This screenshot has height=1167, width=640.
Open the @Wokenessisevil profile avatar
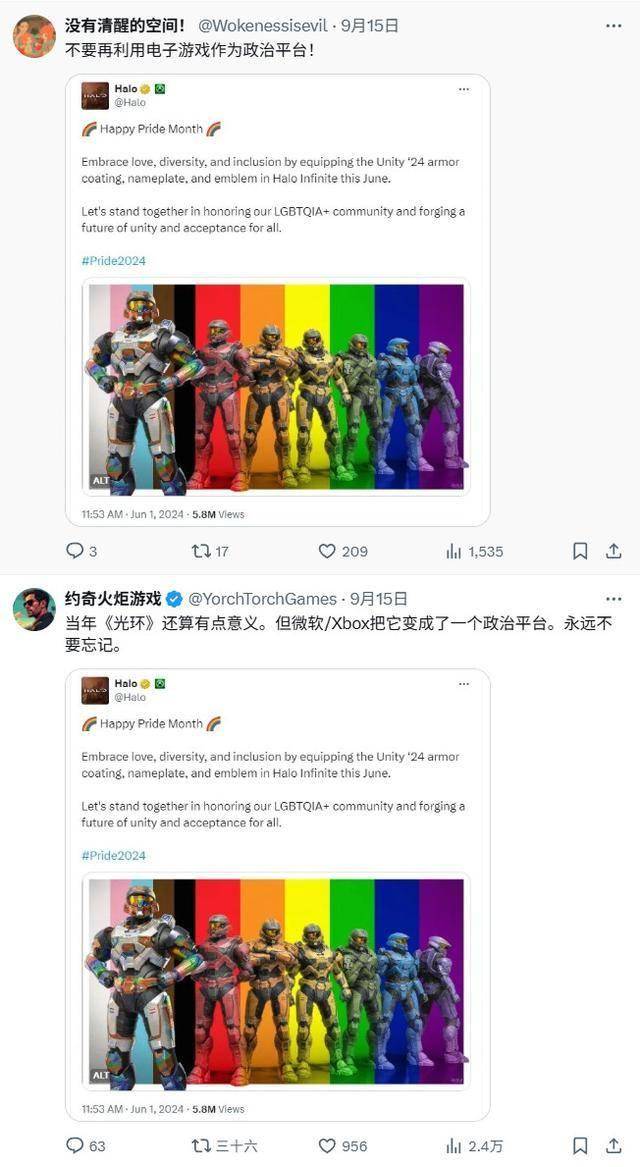[34, 36]
